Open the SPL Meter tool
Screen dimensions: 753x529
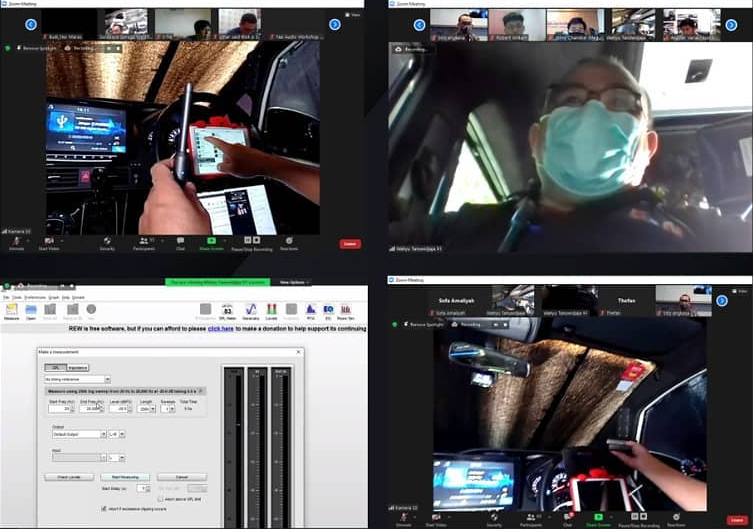pyautogui.click(x=228, y=311)
